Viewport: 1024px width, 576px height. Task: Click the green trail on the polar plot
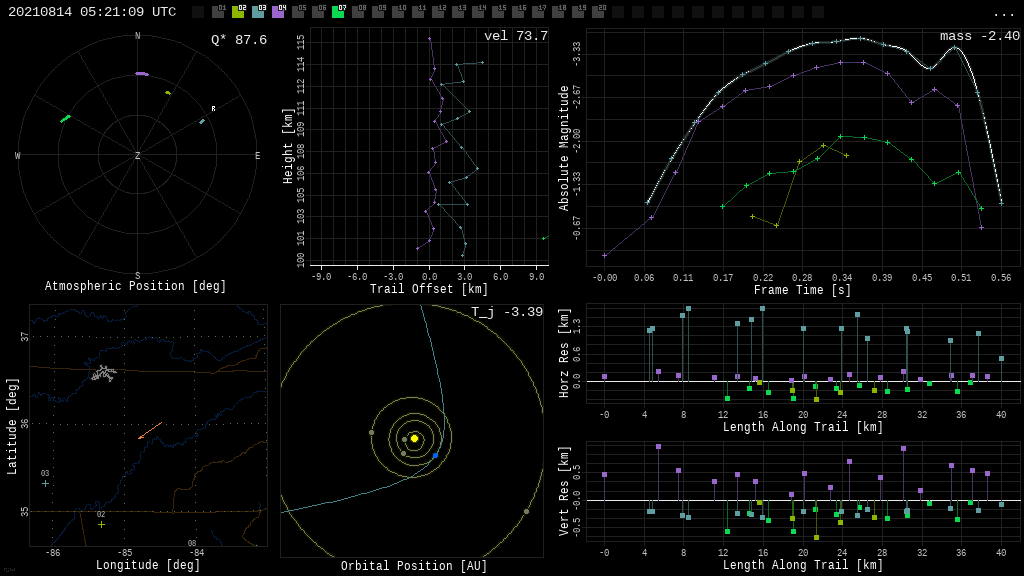coord(65,119)
